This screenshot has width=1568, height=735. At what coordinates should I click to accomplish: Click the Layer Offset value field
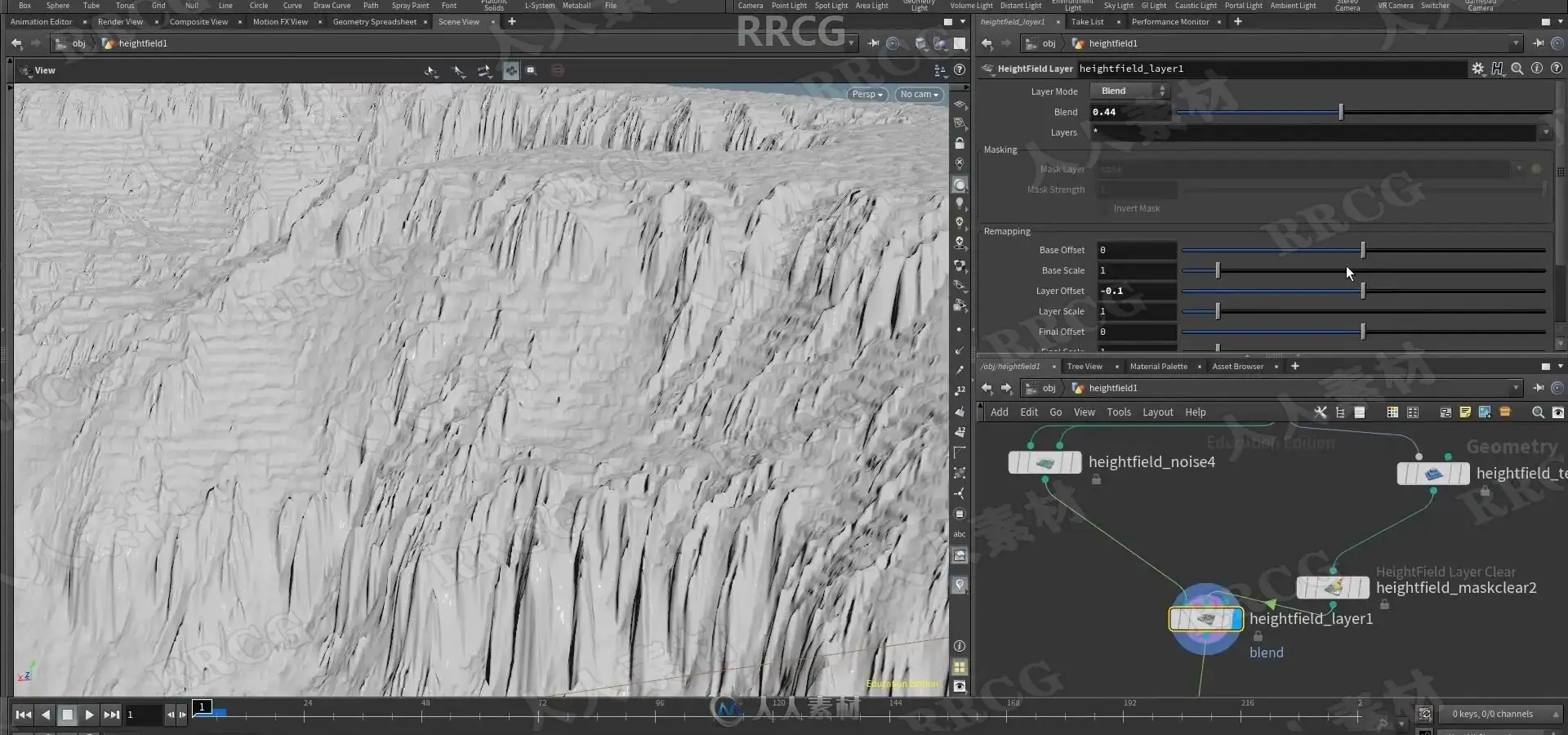click(1136, 291)
